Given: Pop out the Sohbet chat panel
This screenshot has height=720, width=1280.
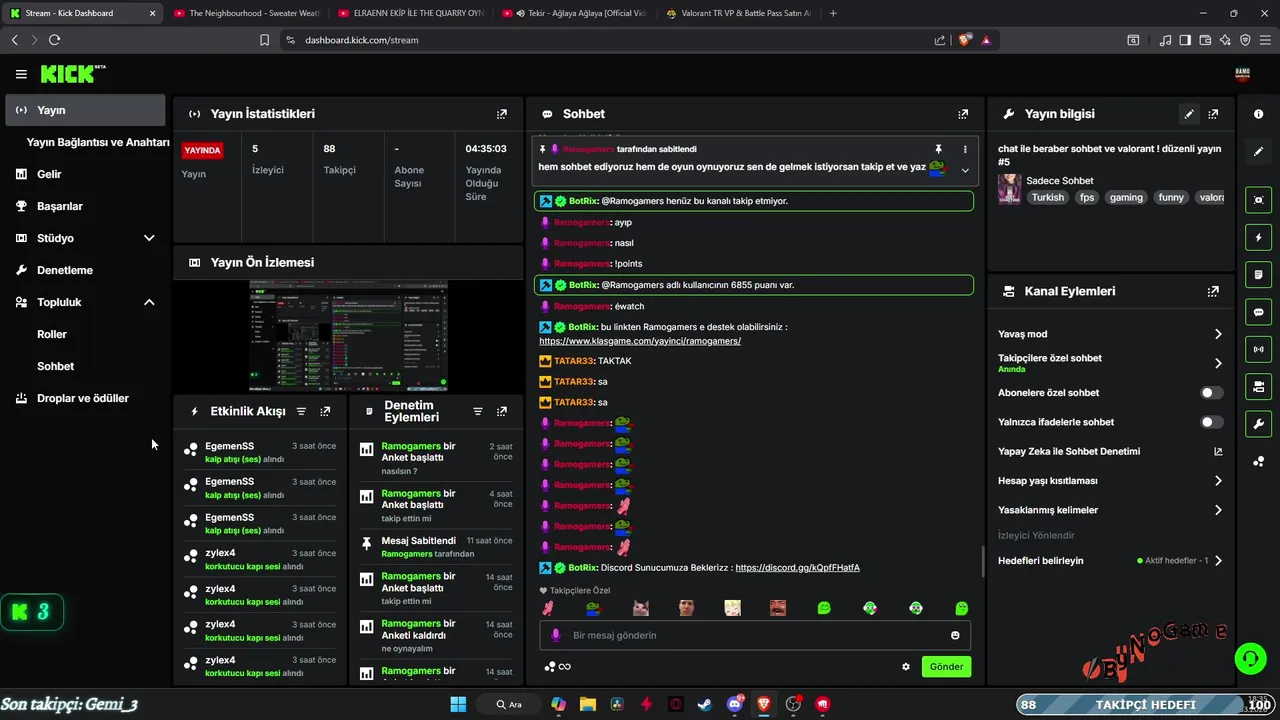Looking at the screenshot, I should tap(963, 114).
